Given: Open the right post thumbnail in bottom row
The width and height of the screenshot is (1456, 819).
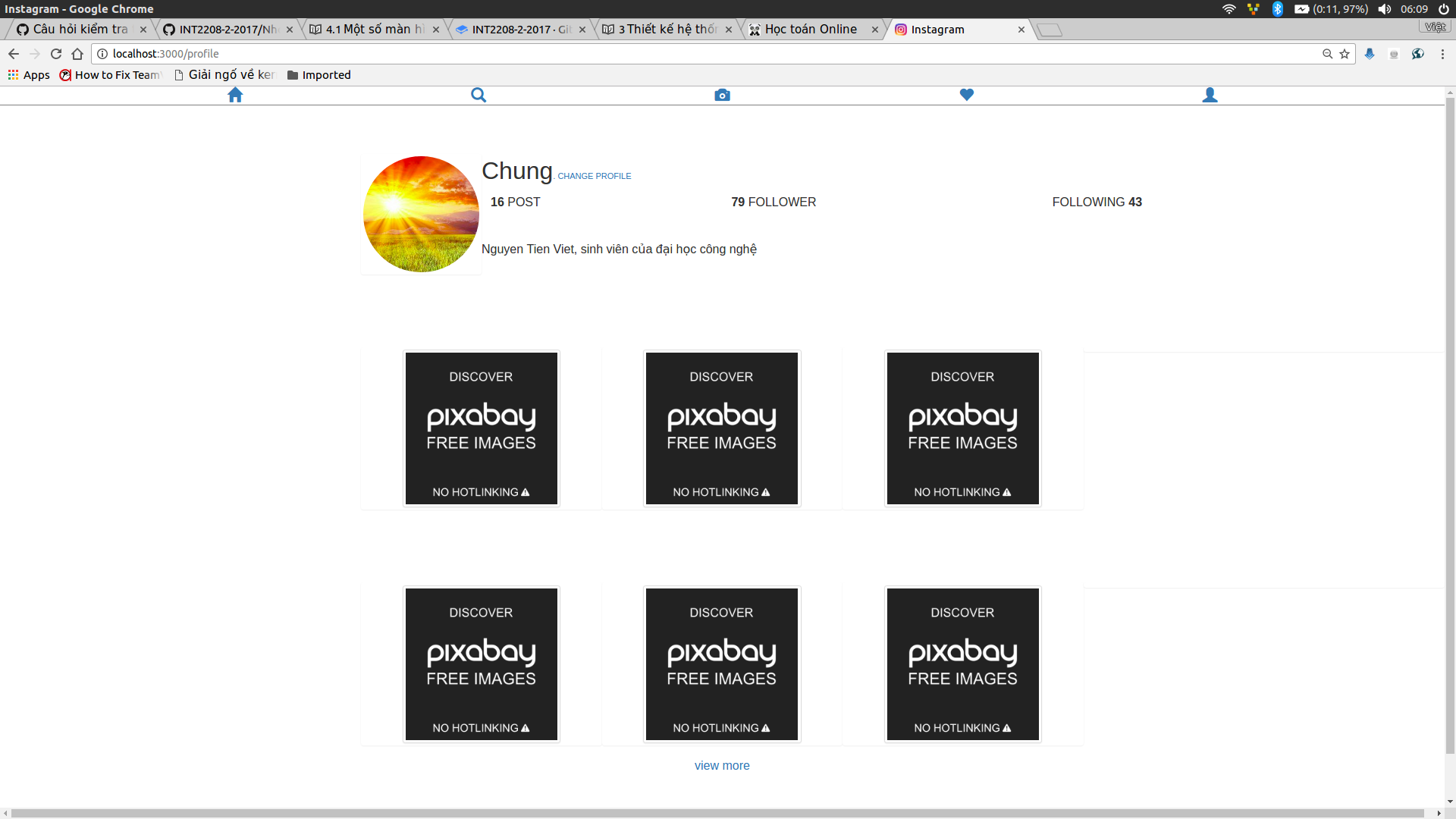Looking at the screenshot, I should click(x=962, y=664).
